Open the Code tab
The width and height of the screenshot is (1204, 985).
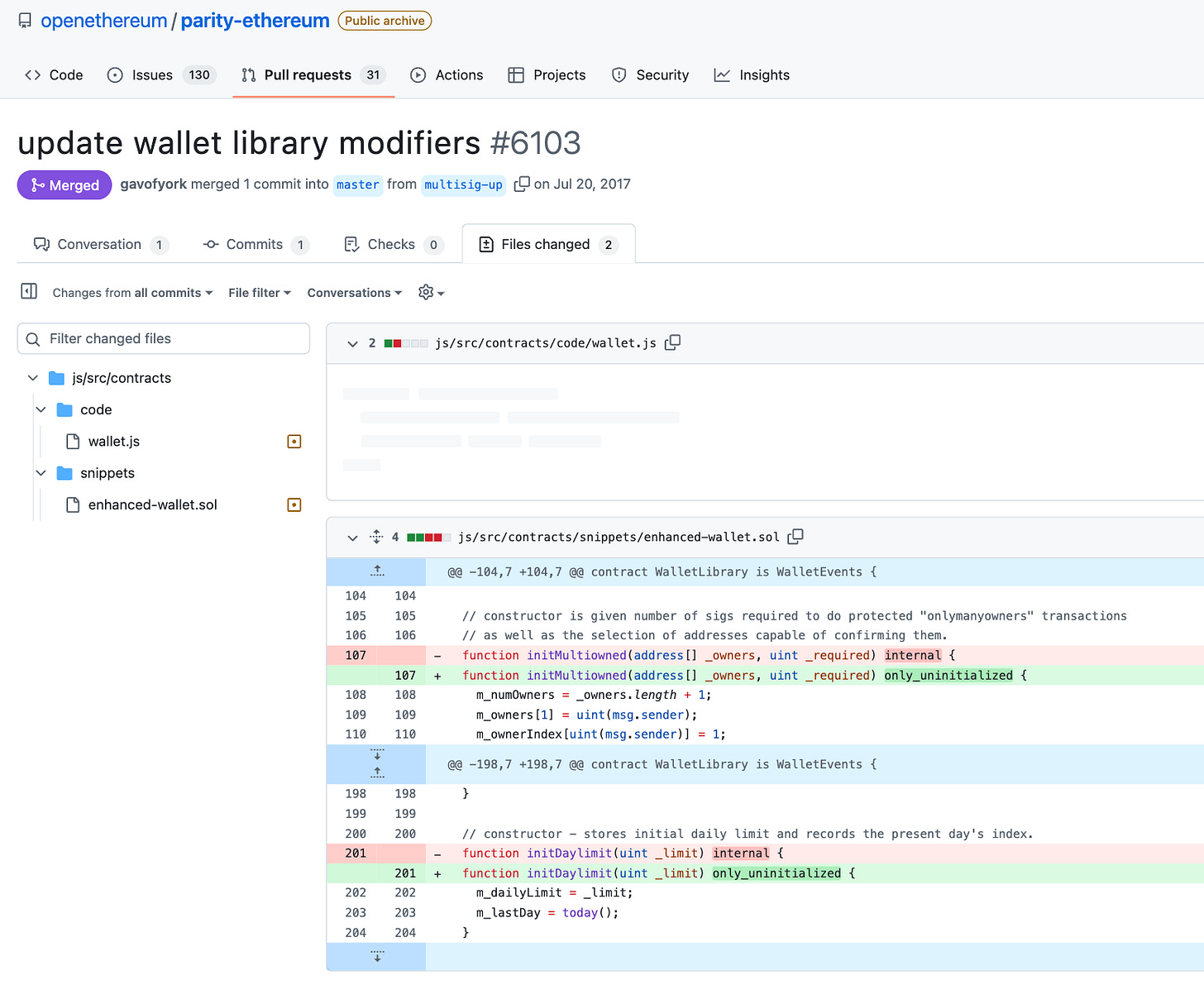(x=54, y=75)
